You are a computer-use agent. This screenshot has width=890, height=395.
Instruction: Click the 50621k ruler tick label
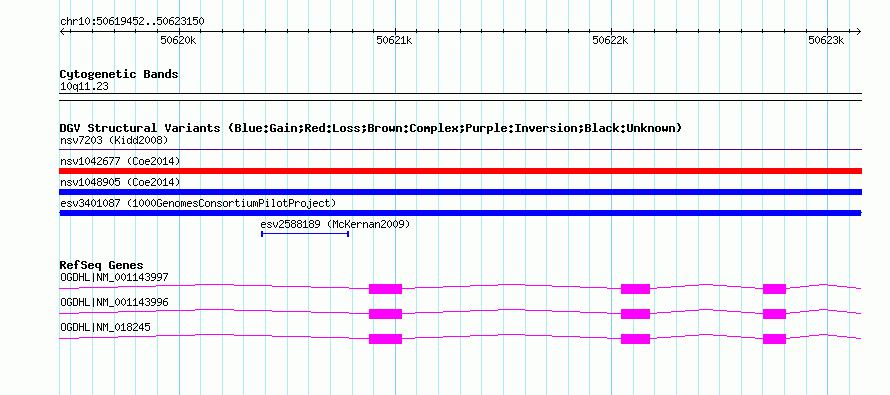click(394, 40)
